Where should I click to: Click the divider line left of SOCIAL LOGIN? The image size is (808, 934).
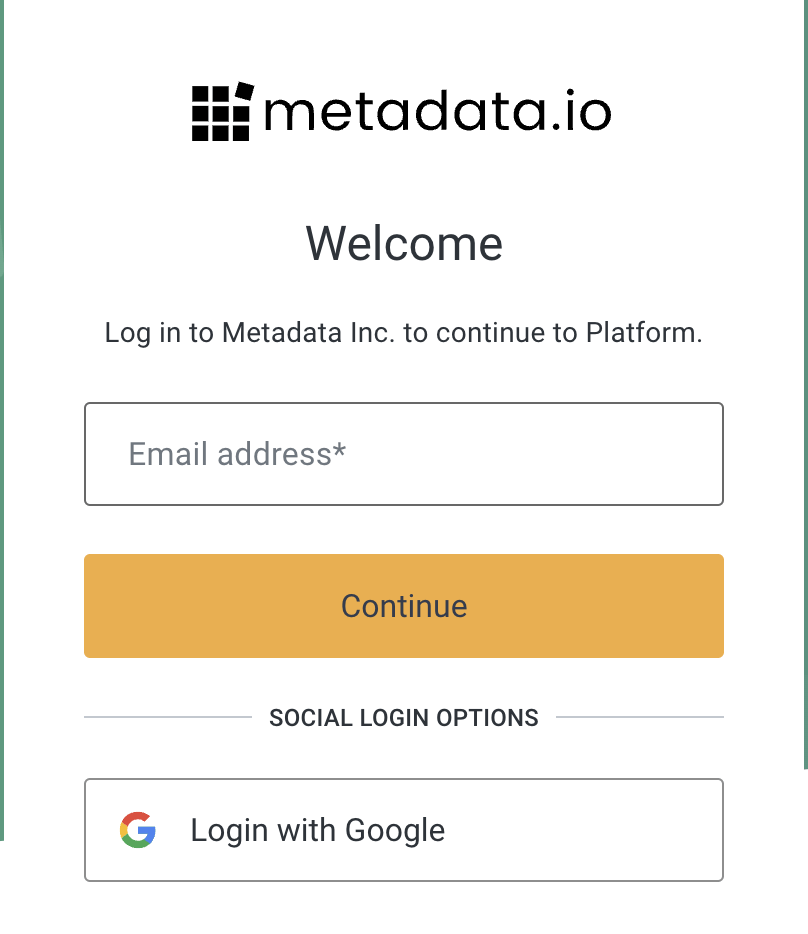pos(168,717)
